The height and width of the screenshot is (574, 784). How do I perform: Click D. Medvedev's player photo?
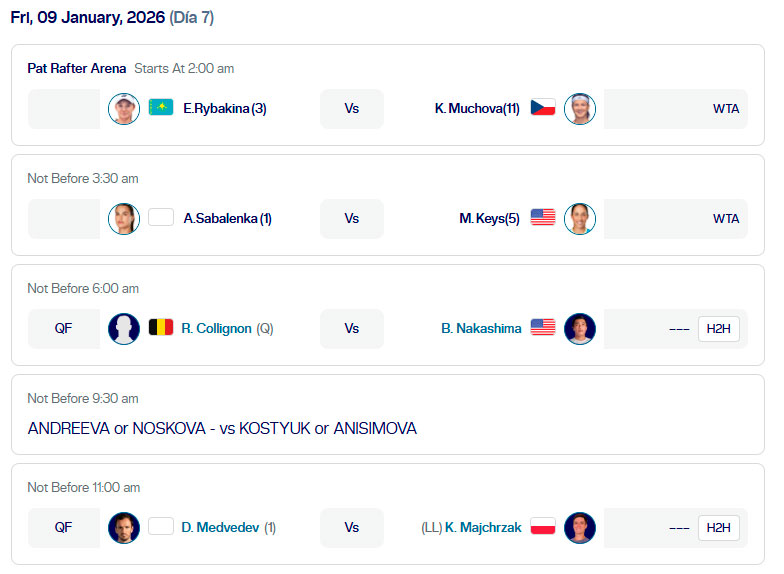(x=124, y=527)
